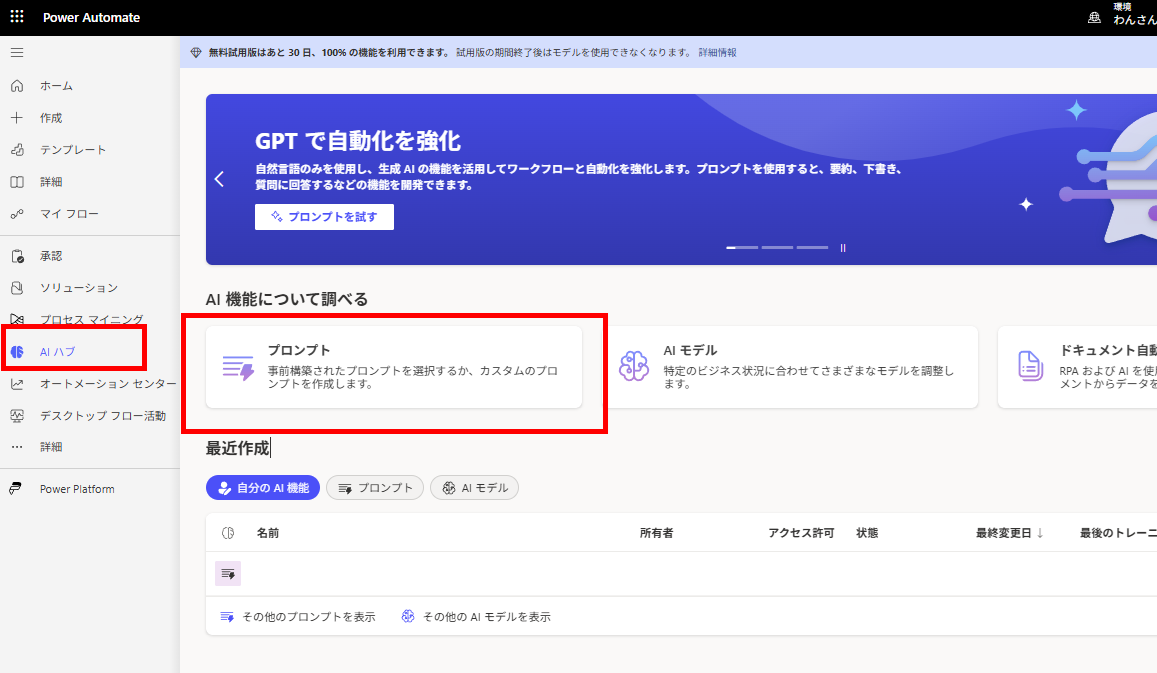Sort by 最終変更日 column arrow
Image resolution: width=1157 pixels, height=673 pixels.
pos(1040,533)
